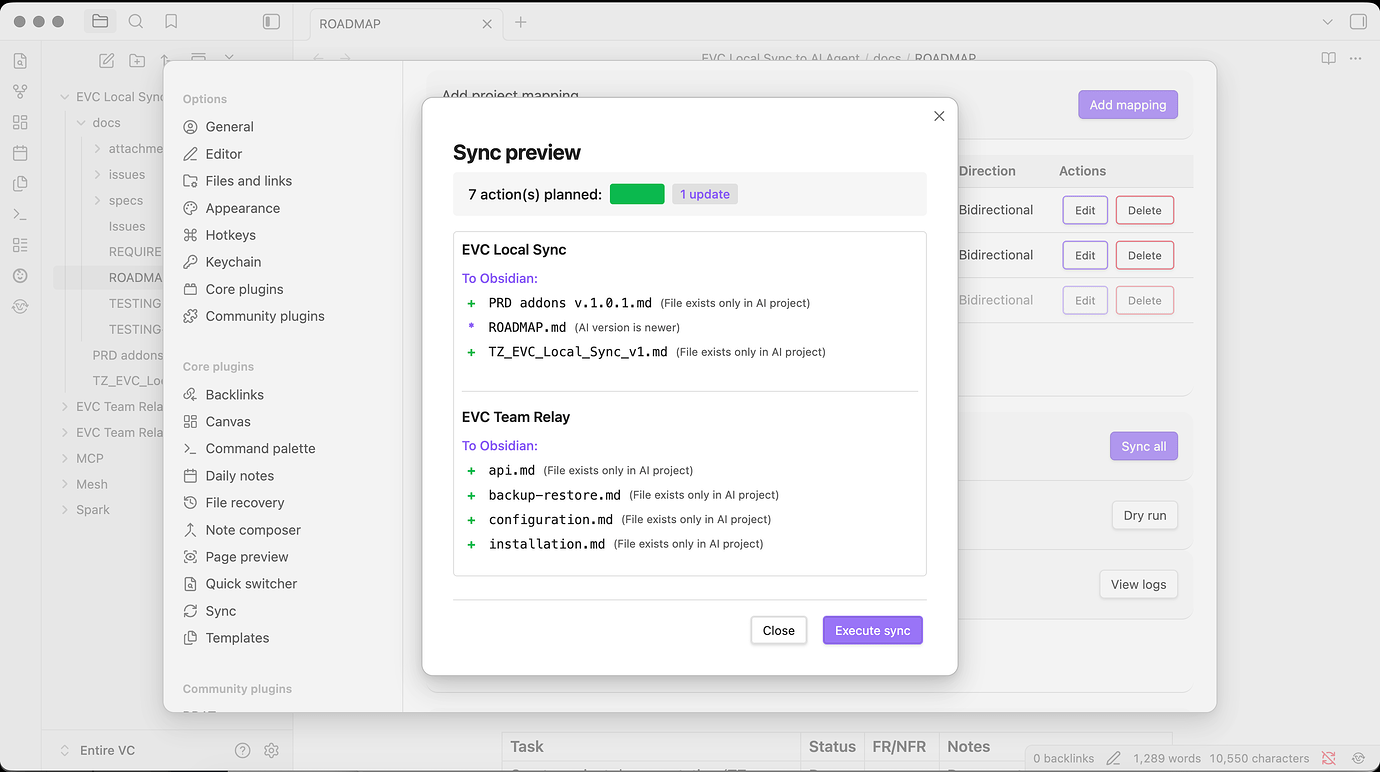This screenshot has width=1380, height=772.
Task: Dismiss Sync preview with the X
Action: (x=939, y=116)
